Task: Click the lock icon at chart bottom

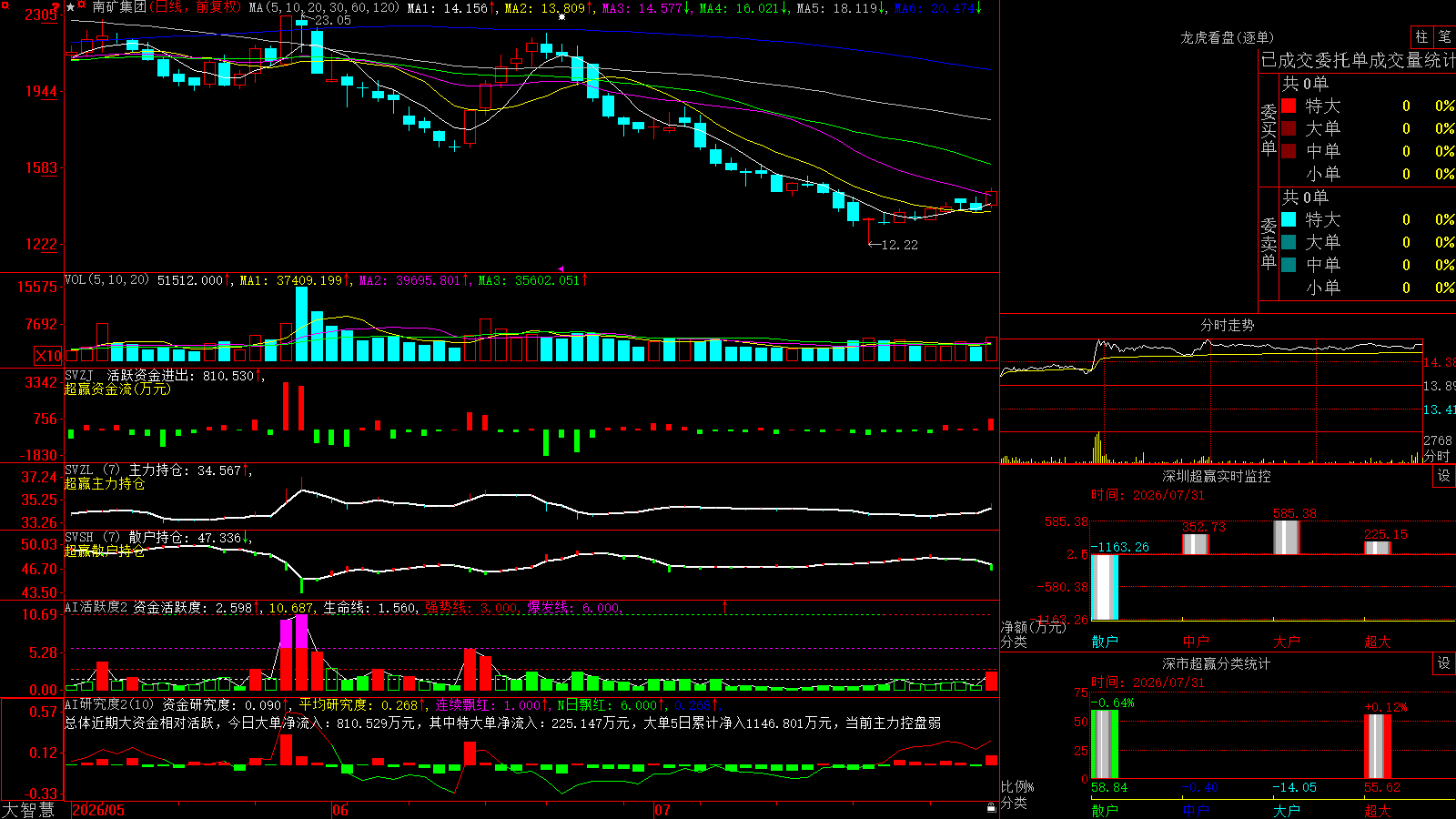Action: (x=992, y=808)
